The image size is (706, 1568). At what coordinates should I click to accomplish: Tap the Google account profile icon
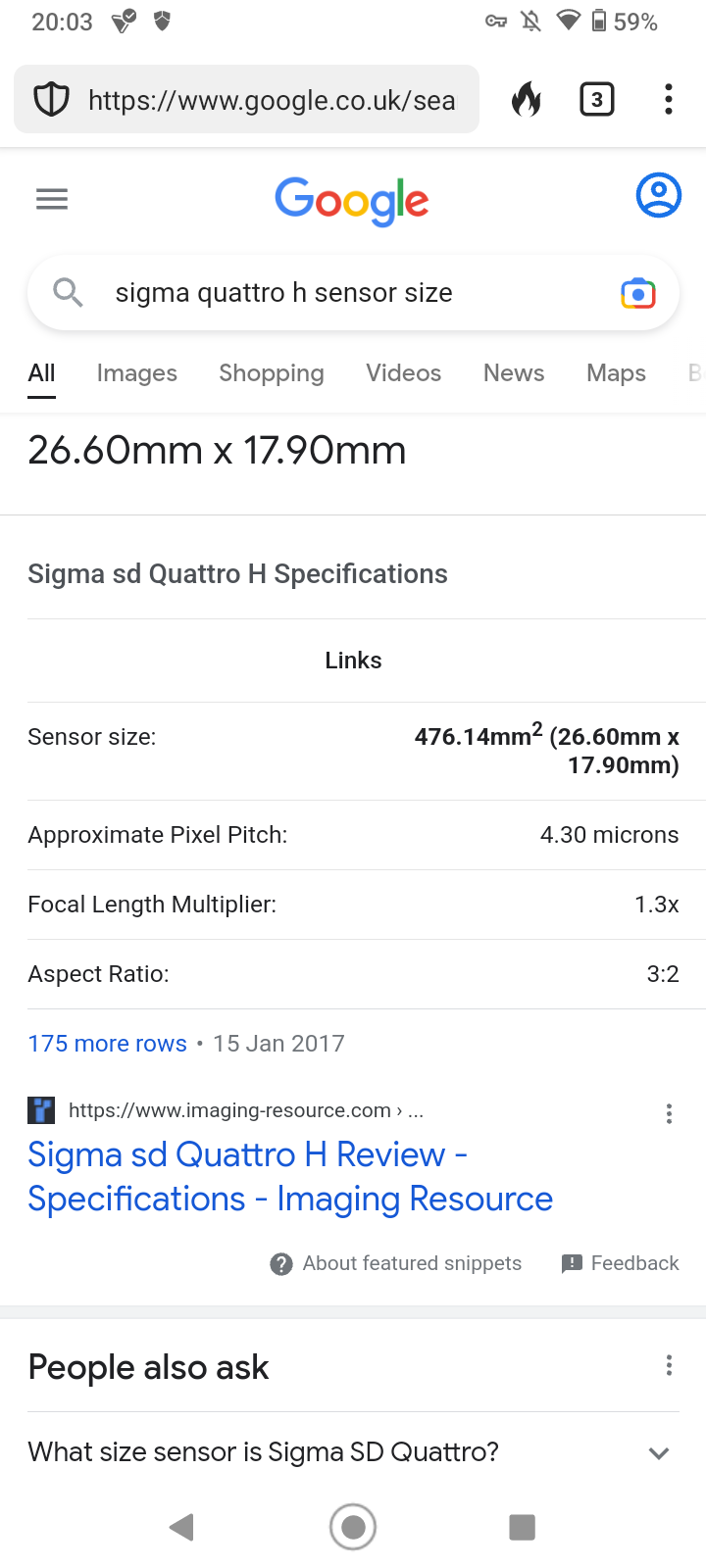click(658, 195)
